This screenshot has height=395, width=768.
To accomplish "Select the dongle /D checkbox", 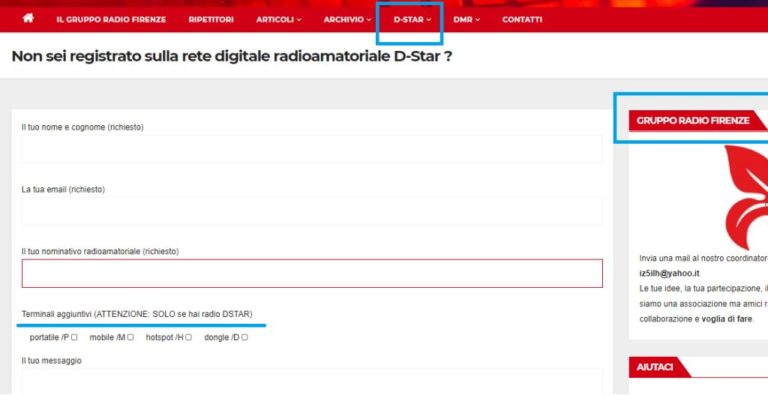I will 244,338.
